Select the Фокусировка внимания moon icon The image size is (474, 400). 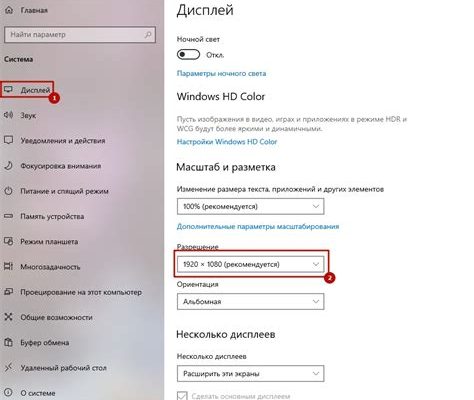pos(8,166)
